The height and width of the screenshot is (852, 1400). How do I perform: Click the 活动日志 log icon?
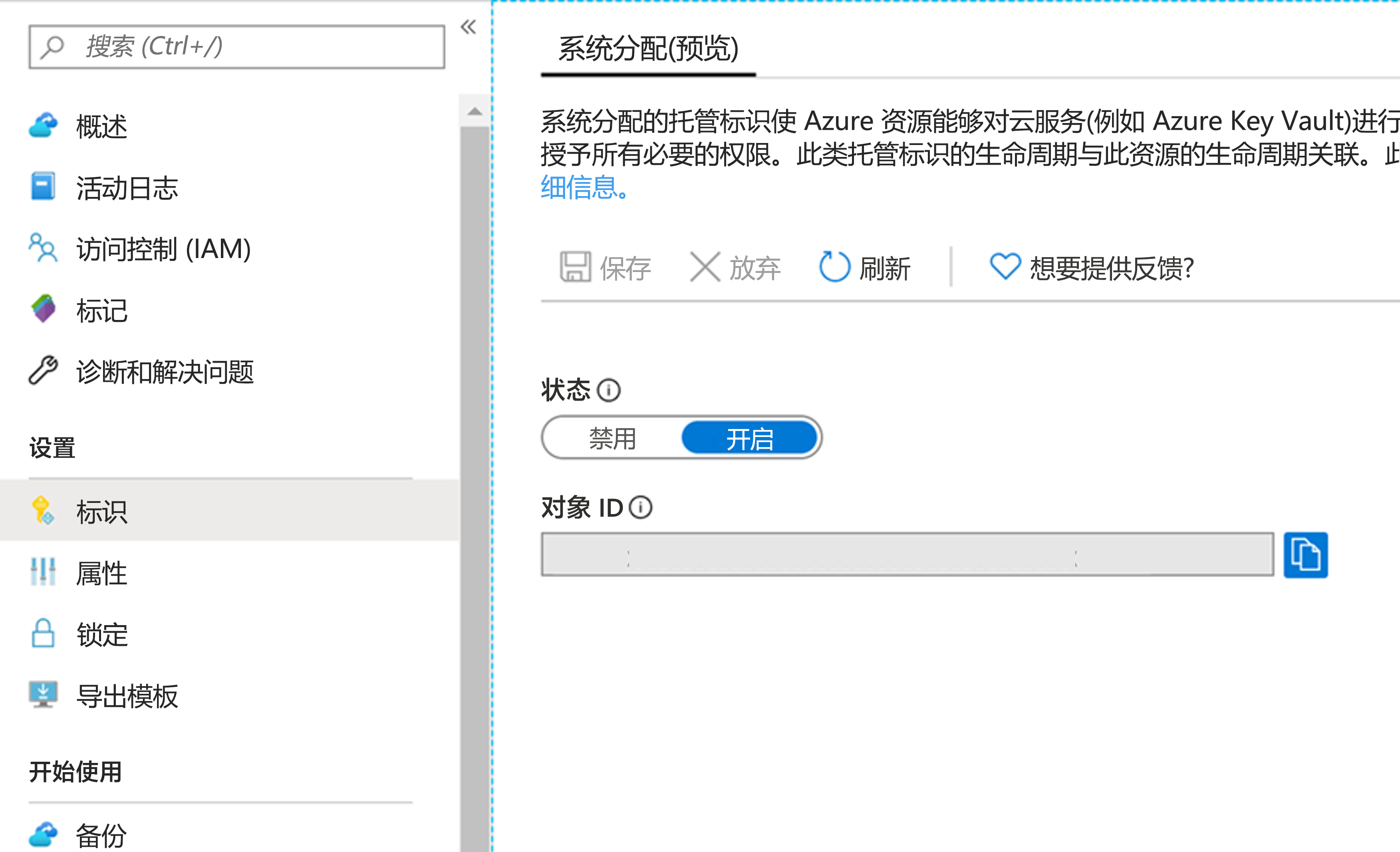point(43,187)
